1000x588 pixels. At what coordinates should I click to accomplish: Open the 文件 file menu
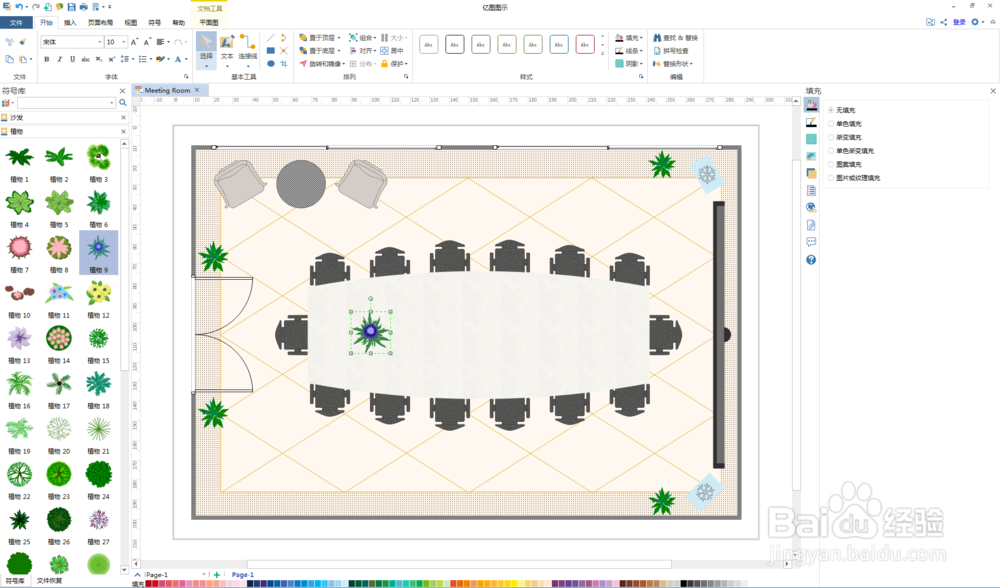(x=16, y=22)
